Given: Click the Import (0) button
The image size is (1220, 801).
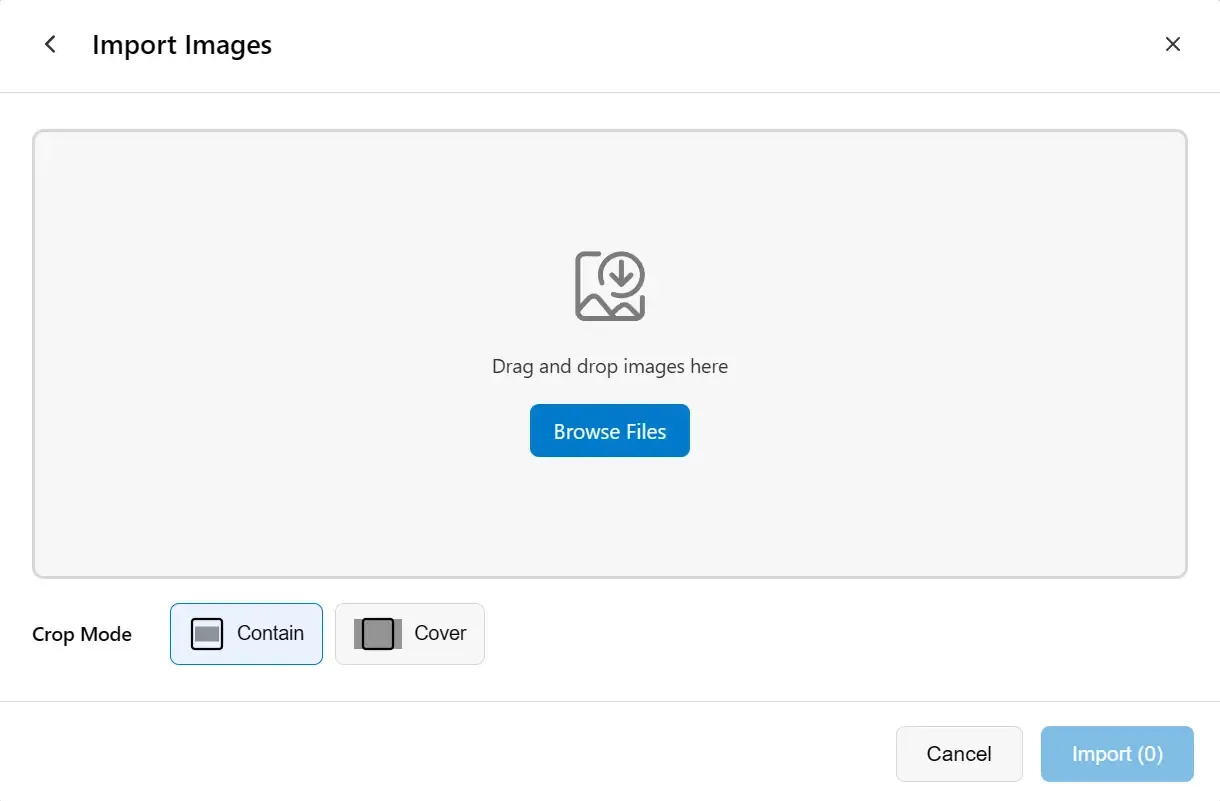Looking at the screenshot, I should pyautogui.click(x=1117, y=754).
